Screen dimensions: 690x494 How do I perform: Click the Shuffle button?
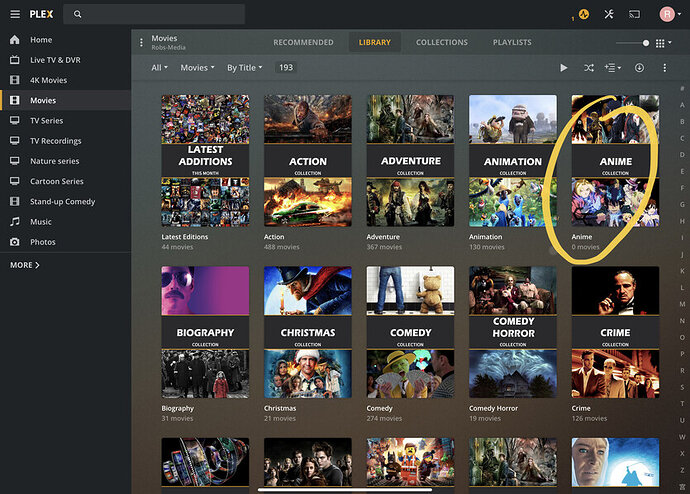tap(589, 68)
